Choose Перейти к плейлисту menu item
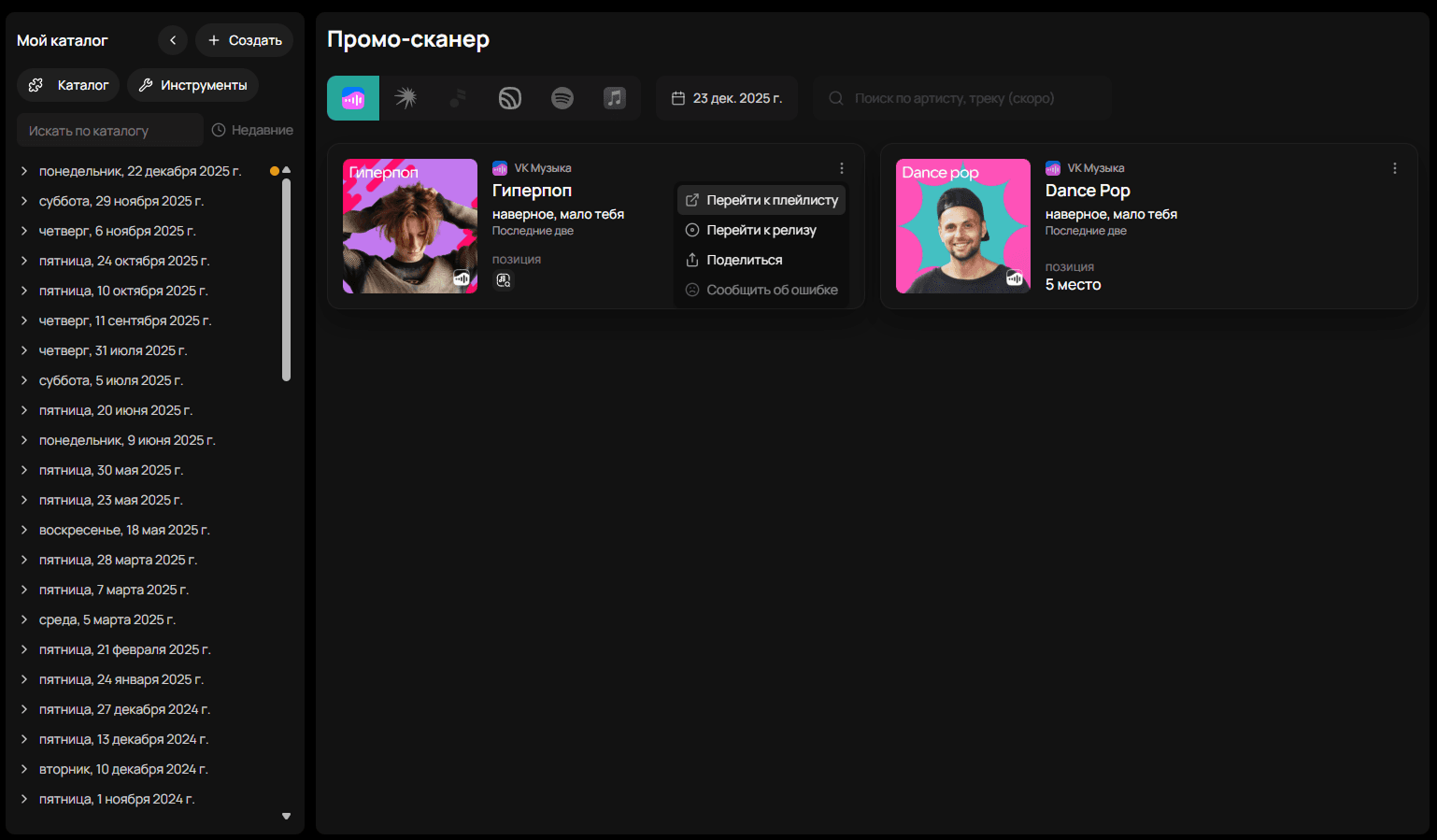Viewport: 1437px width, 840px height. tap(761, 200)
